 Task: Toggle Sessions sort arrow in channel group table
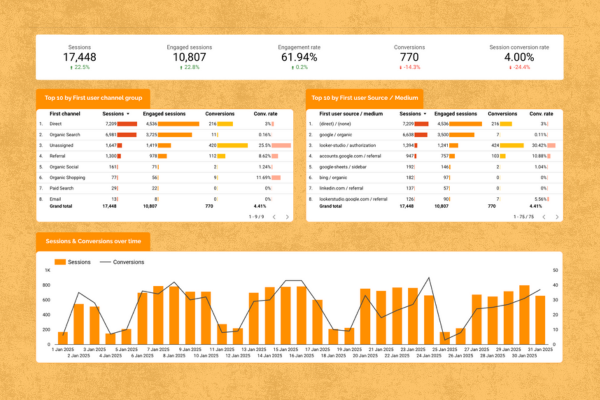tap(127, 114)
